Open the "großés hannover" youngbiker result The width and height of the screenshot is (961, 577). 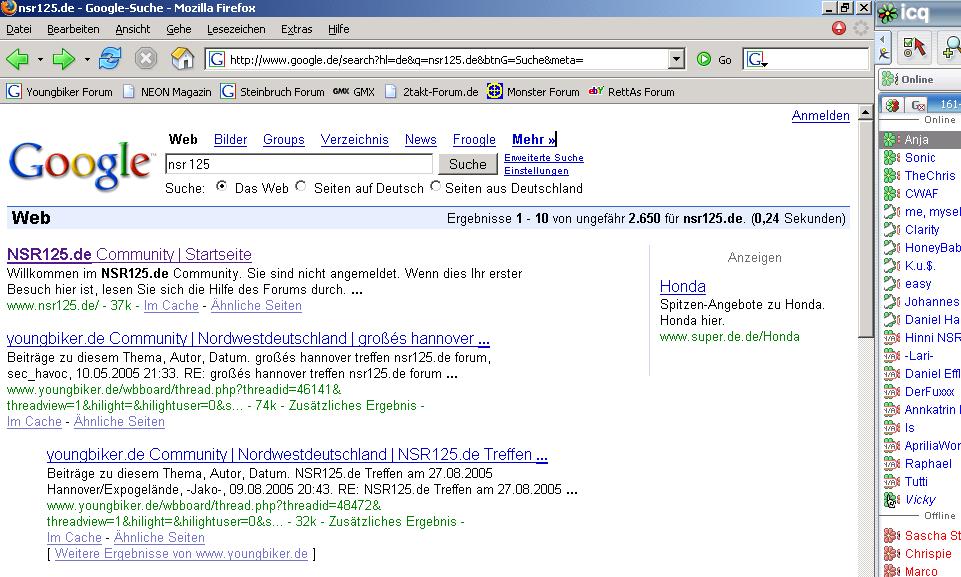click(x=248, y=338)
